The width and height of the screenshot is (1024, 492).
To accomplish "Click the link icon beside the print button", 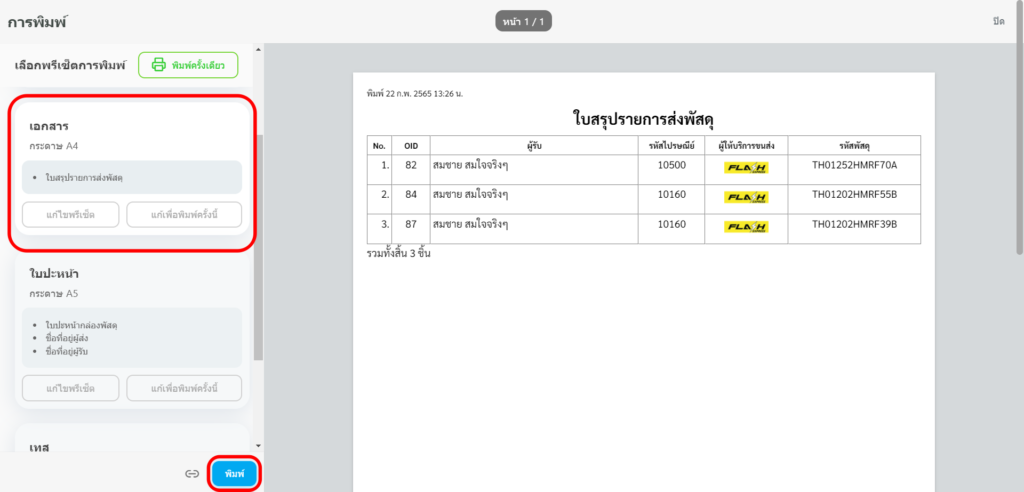I will pos(191,473).
